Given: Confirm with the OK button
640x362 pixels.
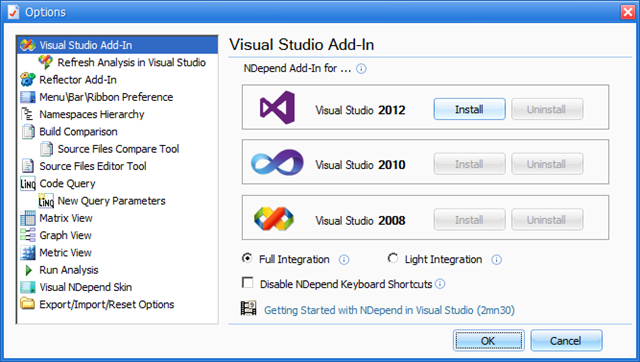Looking at the screenshot, I should (x=489, y=340).
